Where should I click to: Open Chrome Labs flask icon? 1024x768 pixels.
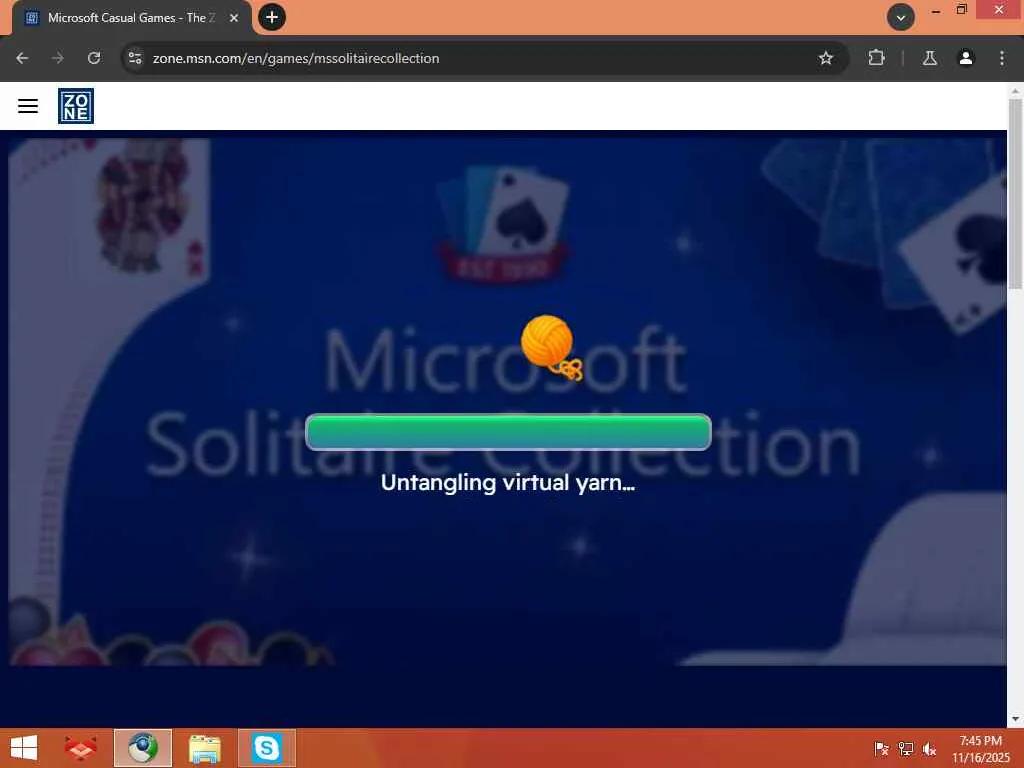pos(930,58)
